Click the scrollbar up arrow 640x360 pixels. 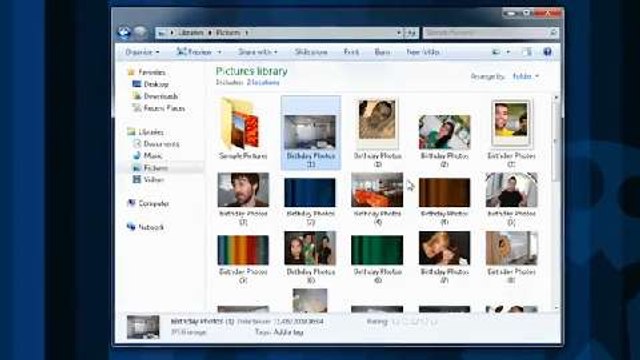[x=556, y=98]
